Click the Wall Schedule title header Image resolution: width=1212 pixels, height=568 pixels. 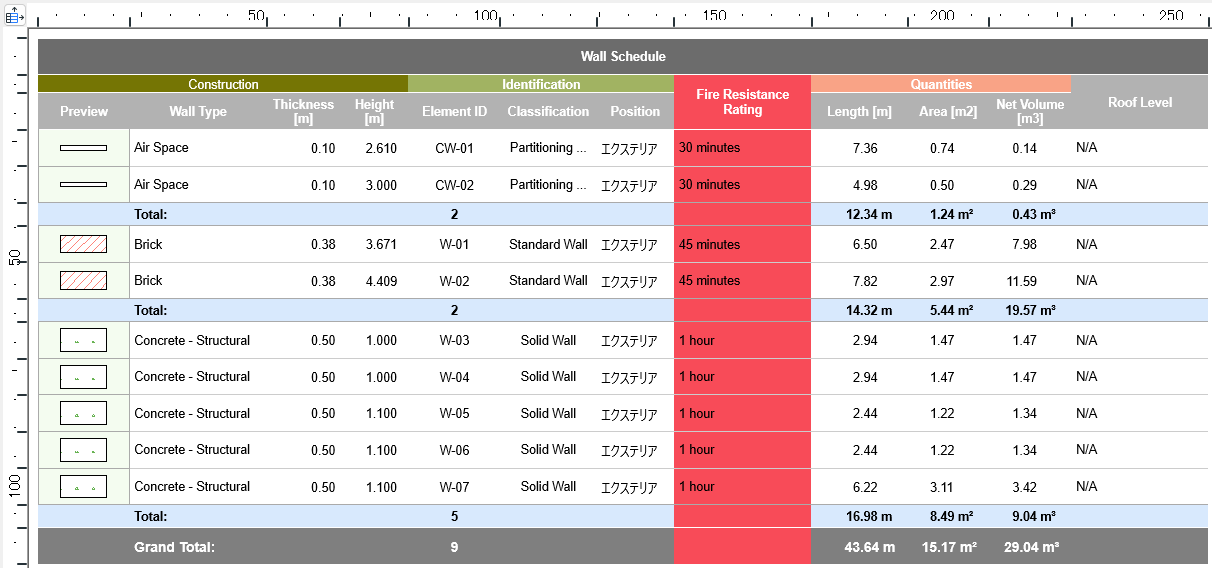point(623,57)
